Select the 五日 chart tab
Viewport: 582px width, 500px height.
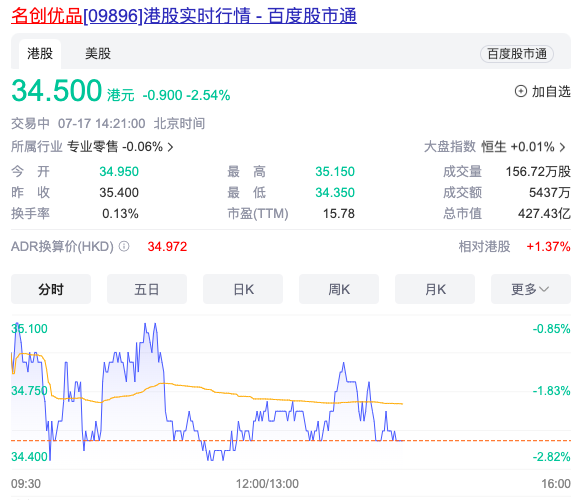[147, 289]
